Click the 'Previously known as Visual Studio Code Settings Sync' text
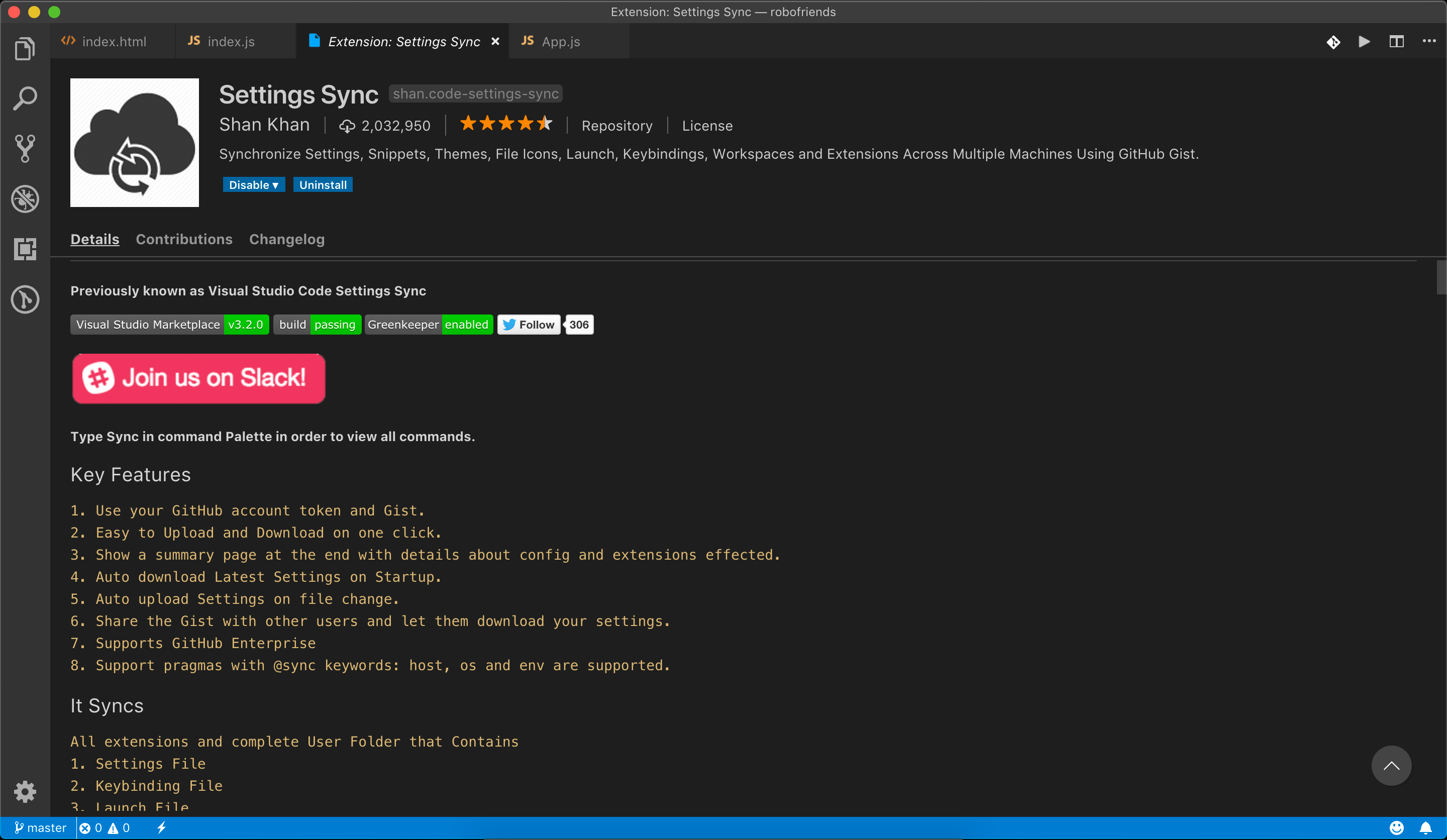The height and width of the screenshot is (840, 1447). (x=248, y=290)
